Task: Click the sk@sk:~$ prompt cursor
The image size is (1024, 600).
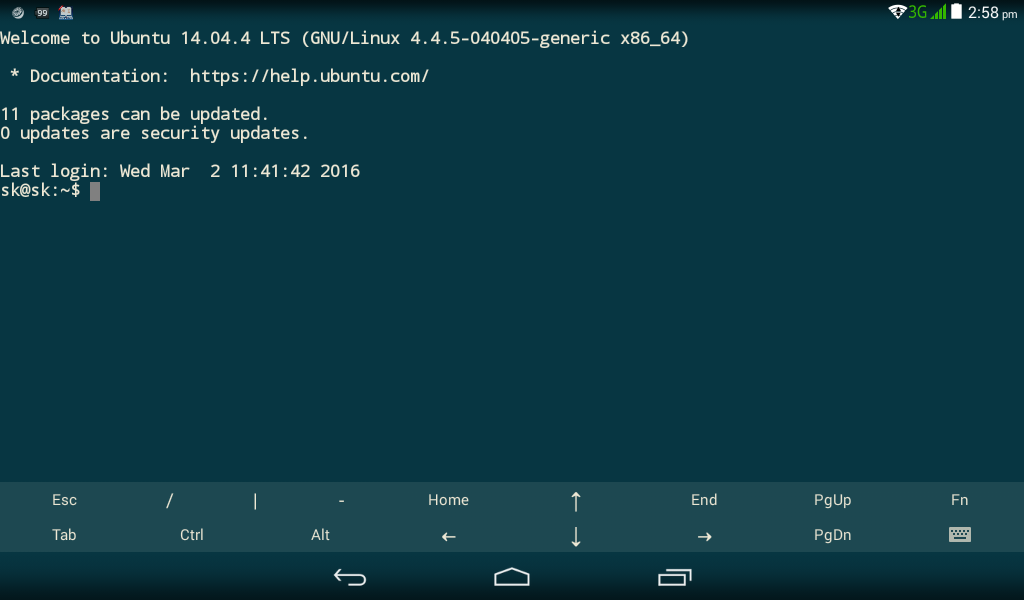Action: click(95, 191)
